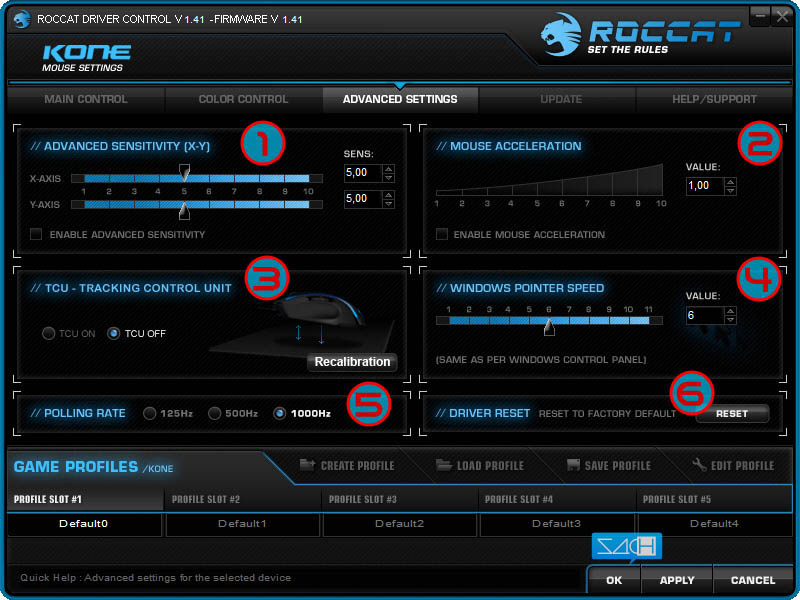Screen dimensions: 800x600
Task: Select the TCU OFF radio button
Action: [x=113, y=334]
